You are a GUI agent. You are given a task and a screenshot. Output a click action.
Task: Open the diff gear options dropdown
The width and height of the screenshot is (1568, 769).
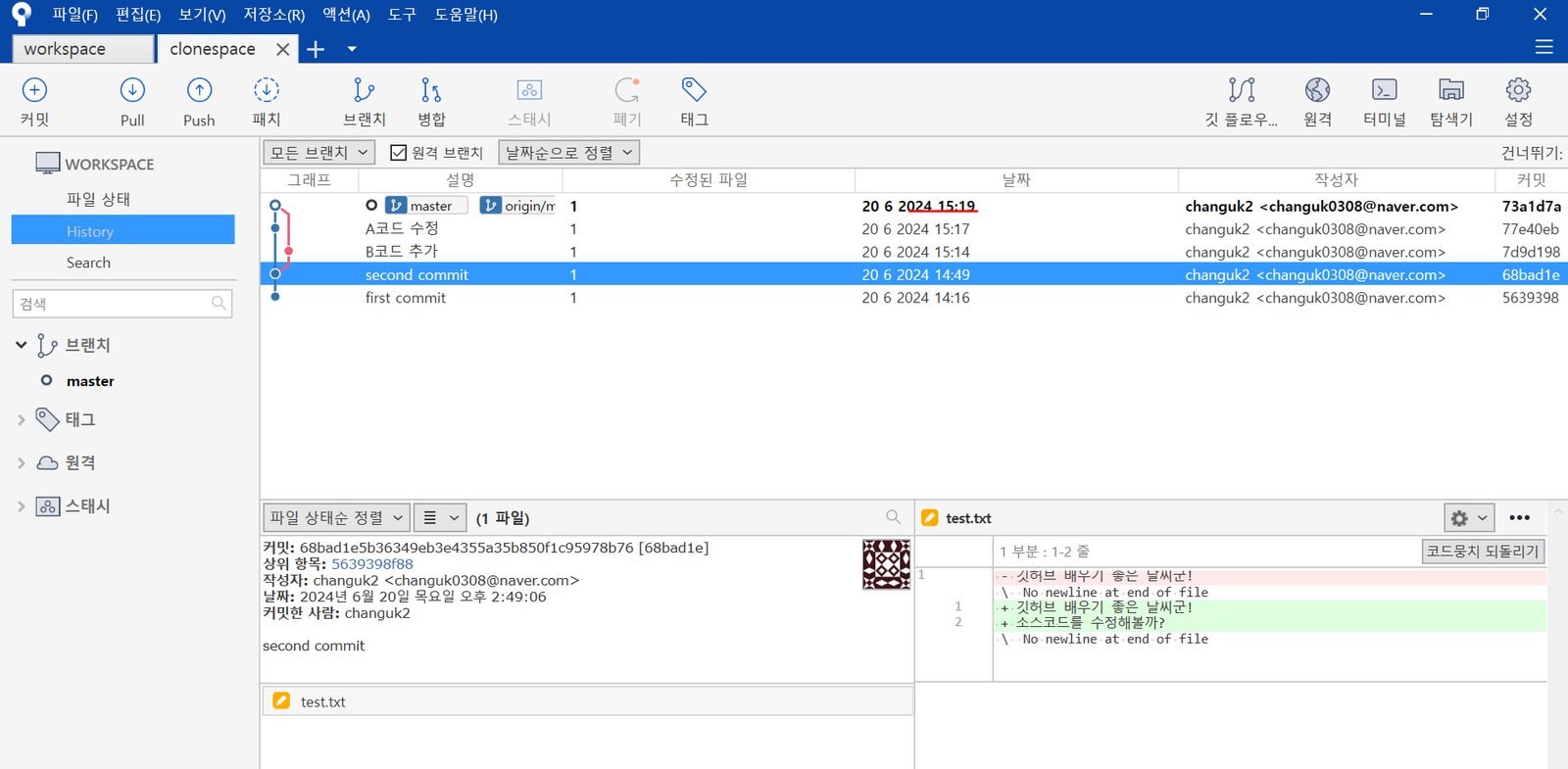1468,517
